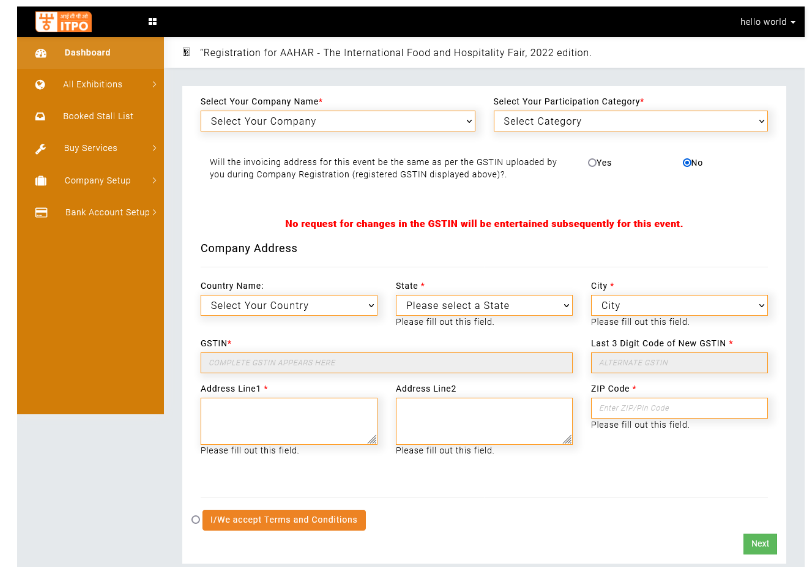Click the icon before the registration title
809x567 pixels.
[x=187, y=52]
